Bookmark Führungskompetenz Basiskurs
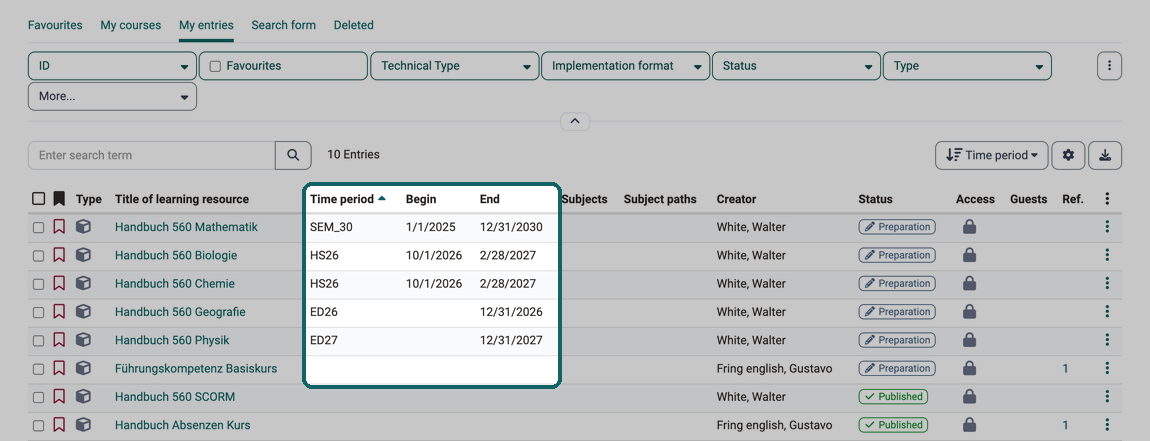 [x=59, y=368]
